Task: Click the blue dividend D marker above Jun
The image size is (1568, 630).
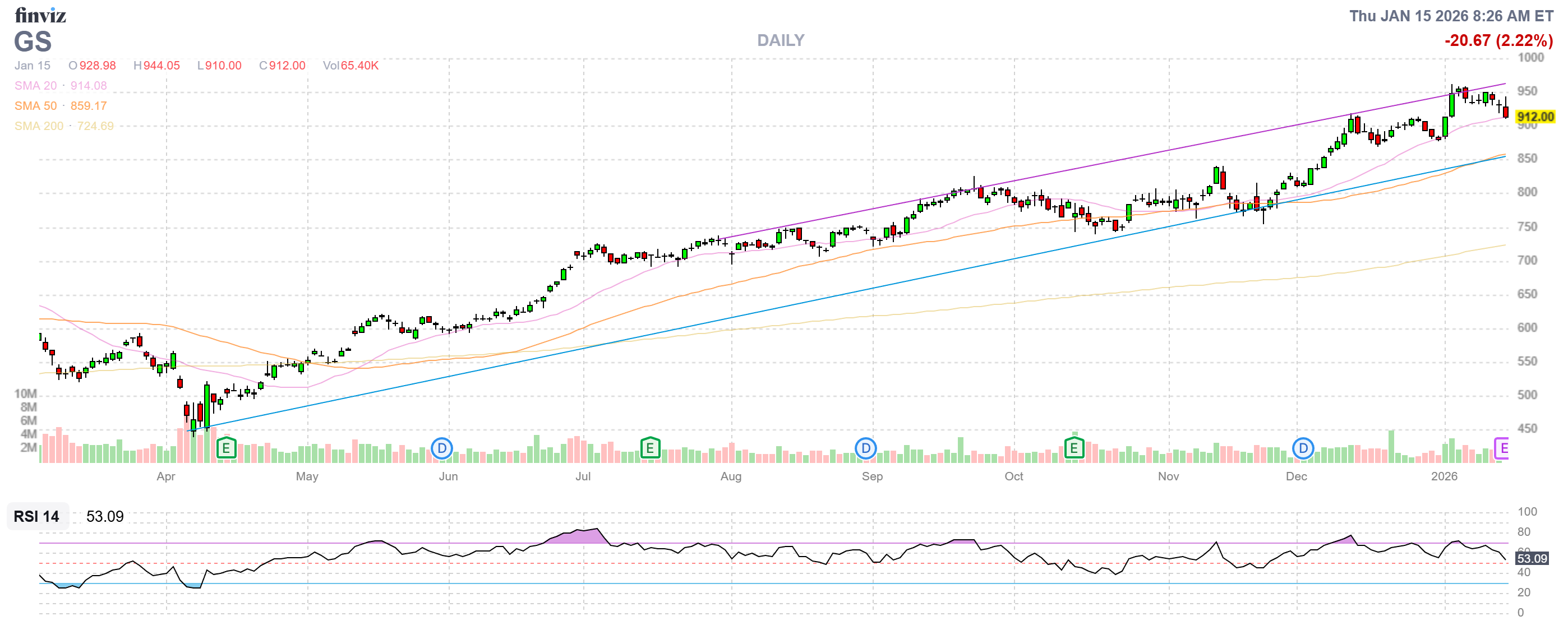Action: (x=441, y=449)
